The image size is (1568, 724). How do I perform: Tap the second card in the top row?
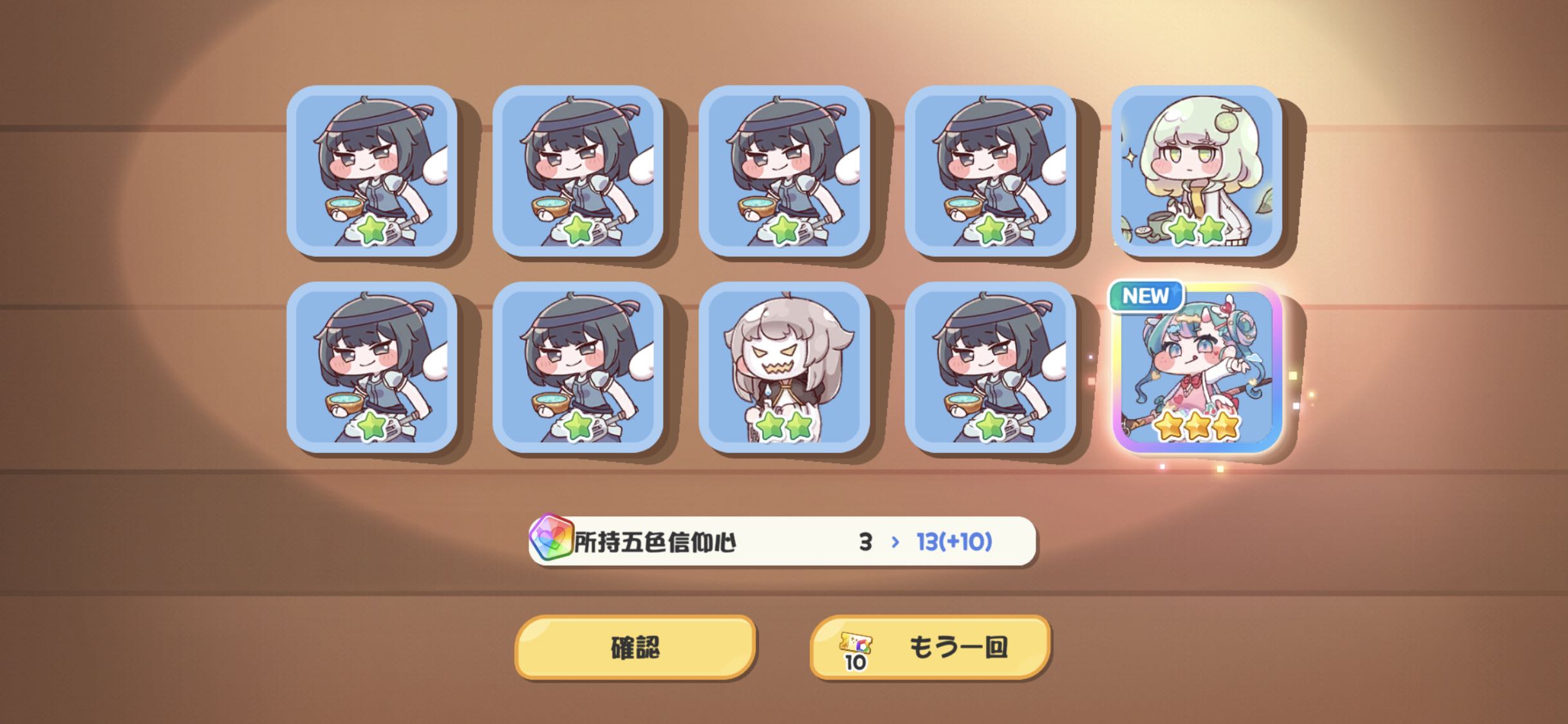coord(578,171)
